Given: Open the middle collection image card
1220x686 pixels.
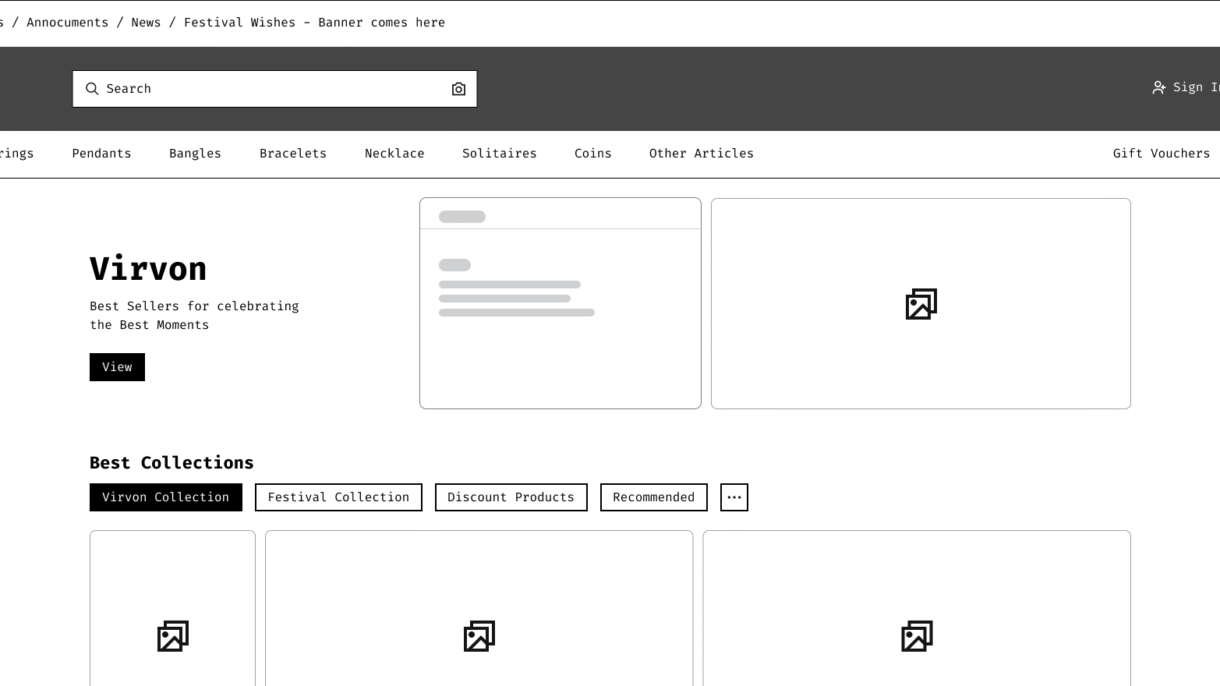Looking at the screenshot, I should 479,636.
